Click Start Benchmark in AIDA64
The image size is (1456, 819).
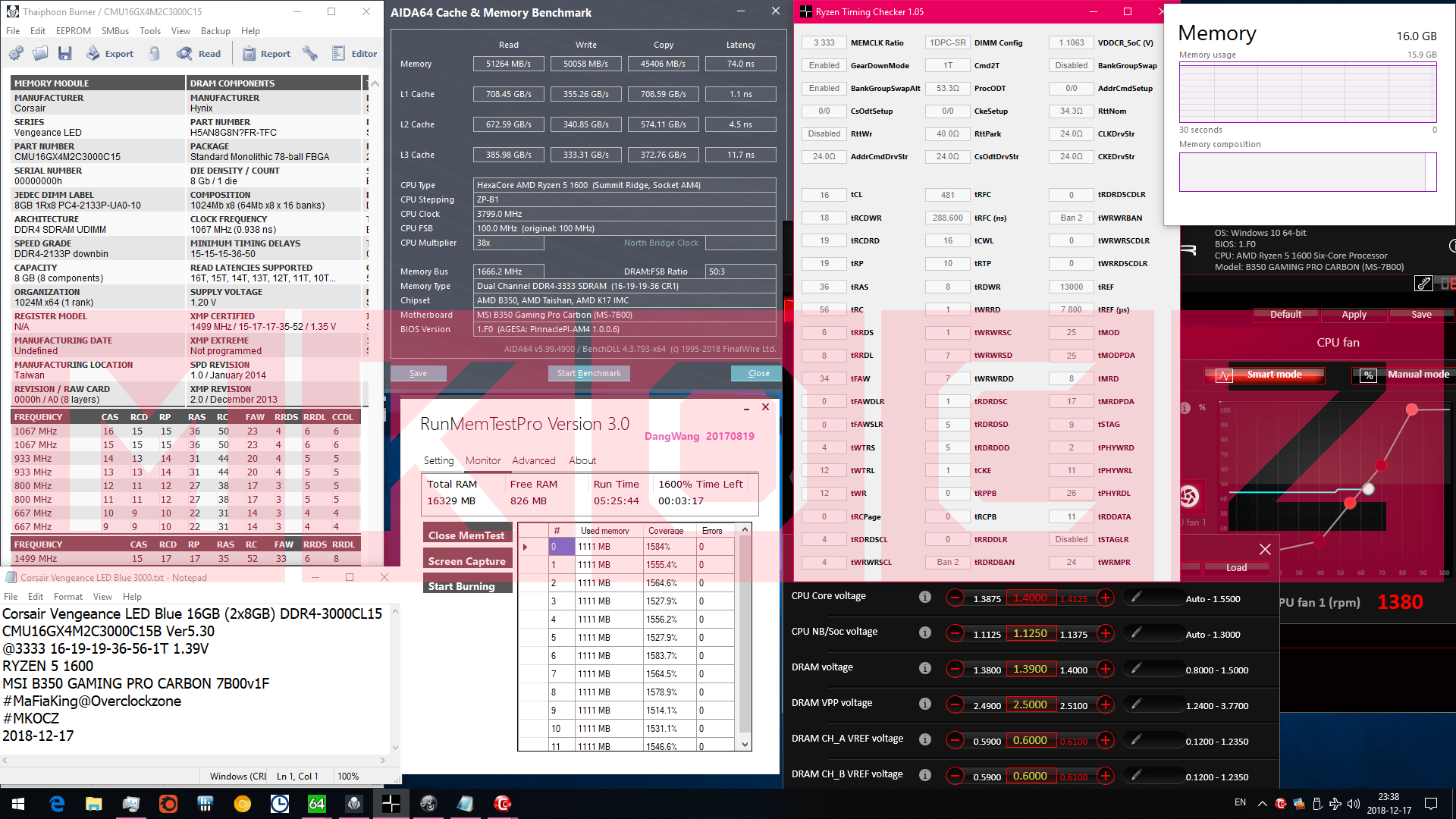pyautogui.click(x=589, y=373)
